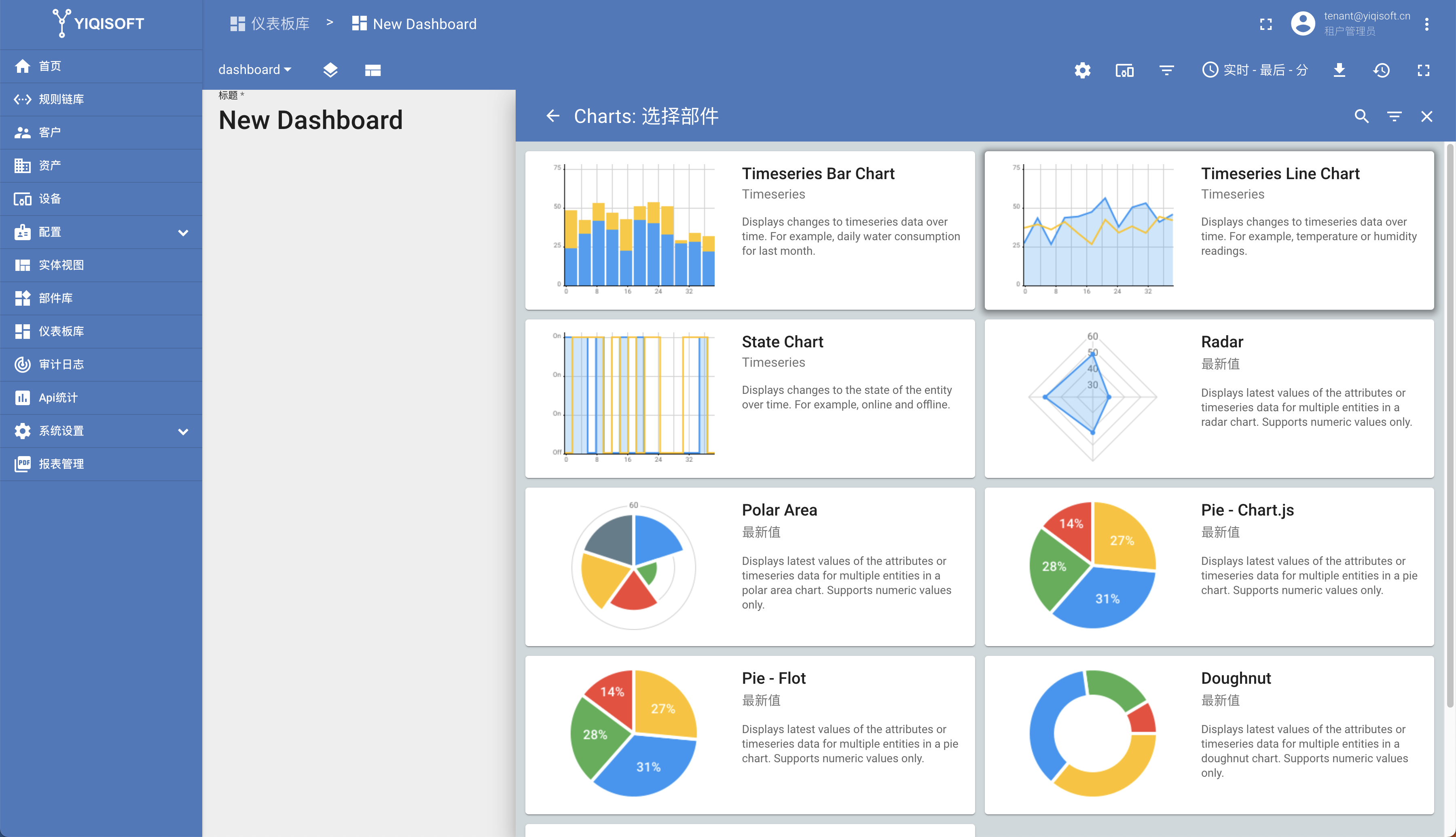Open version history clock icon
This screenshot has height=837, width=1456.
click(1381, 70)
